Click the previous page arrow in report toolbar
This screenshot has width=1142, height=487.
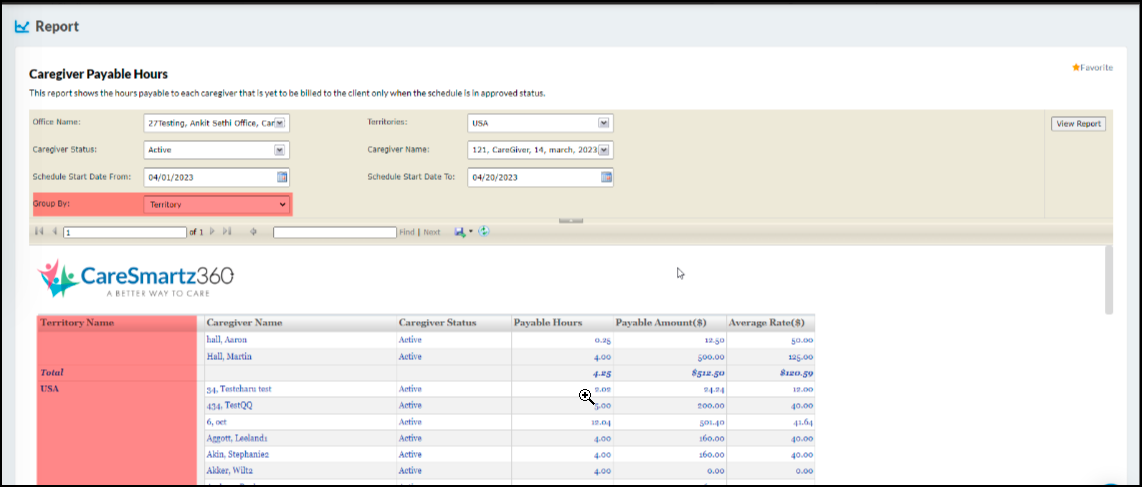pos(54,232)
